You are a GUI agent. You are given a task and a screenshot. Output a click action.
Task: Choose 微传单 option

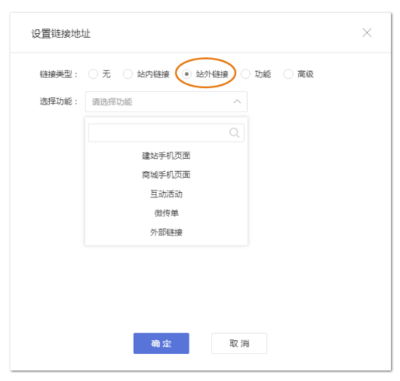[166, 213]
